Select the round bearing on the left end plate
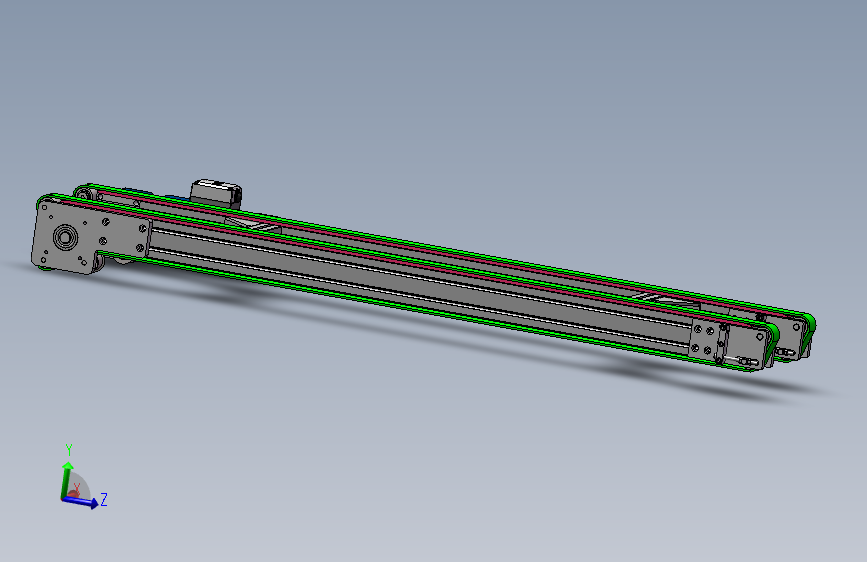The image size is (867, 562). [x=64, y=238]
